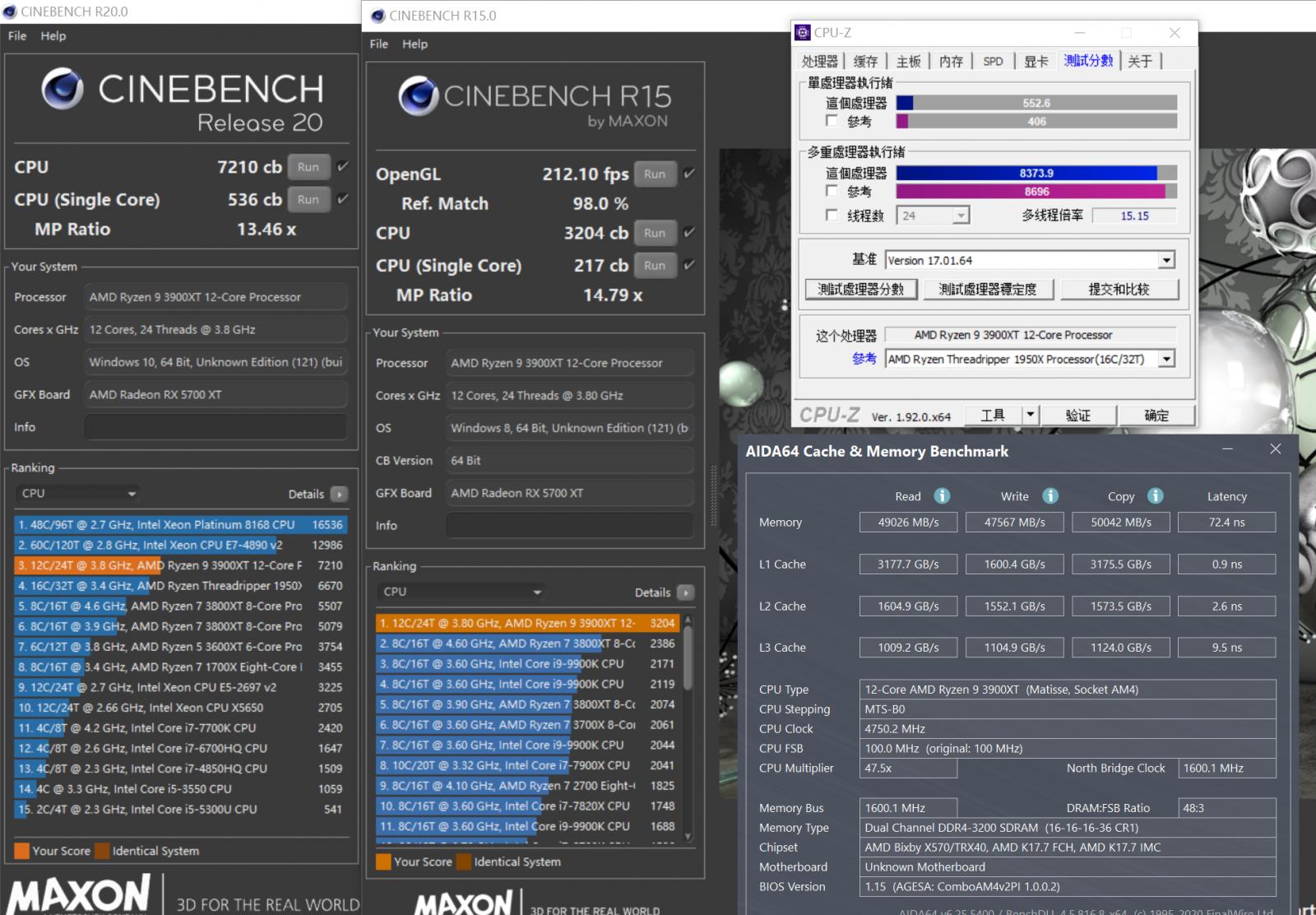Click multi-thread 8373.9 score bar

pos(1036,173)
